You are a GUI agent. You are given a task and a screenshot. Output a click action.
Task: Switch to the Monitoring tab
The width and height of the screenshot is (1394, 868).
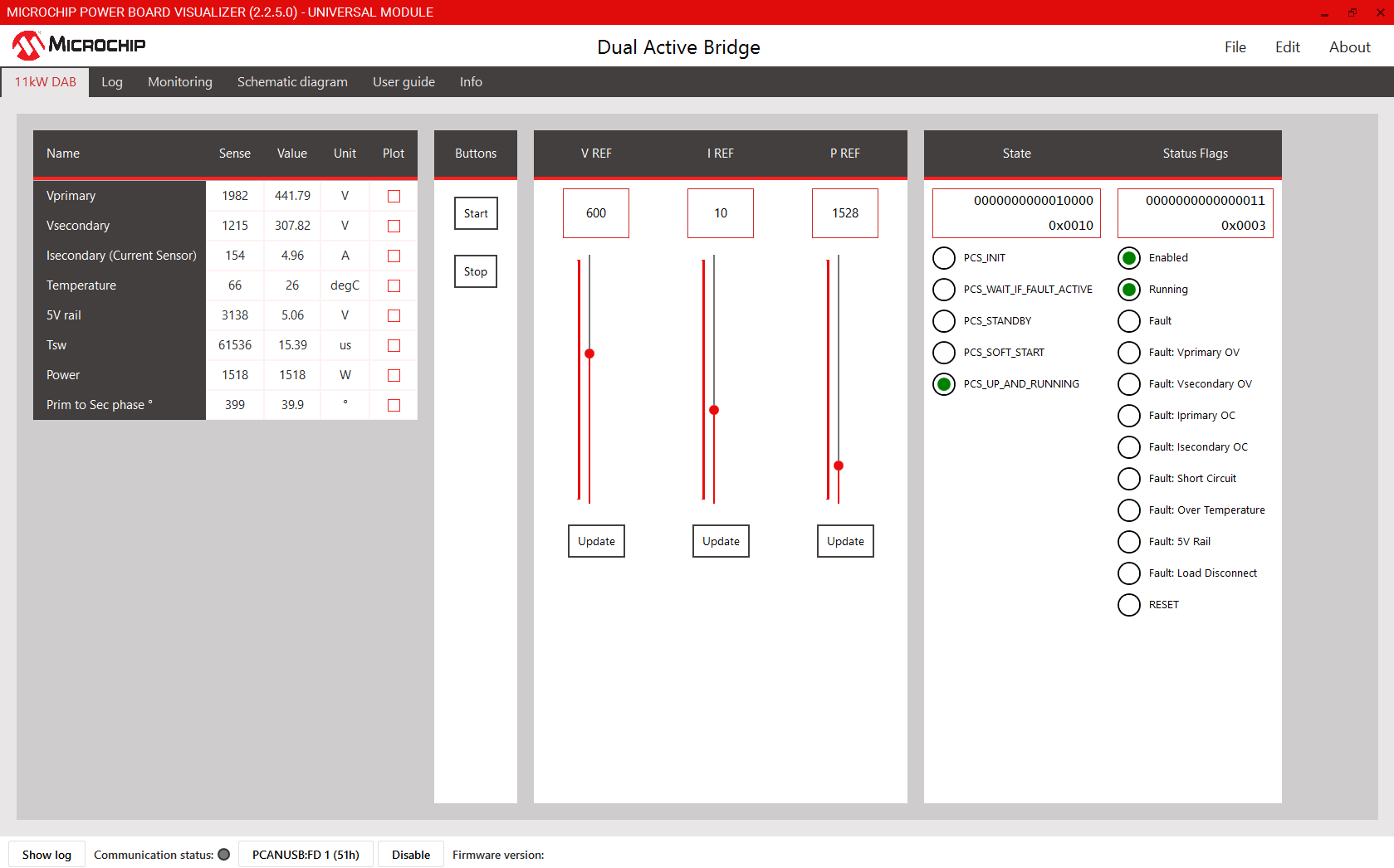(x=180, y=82)
